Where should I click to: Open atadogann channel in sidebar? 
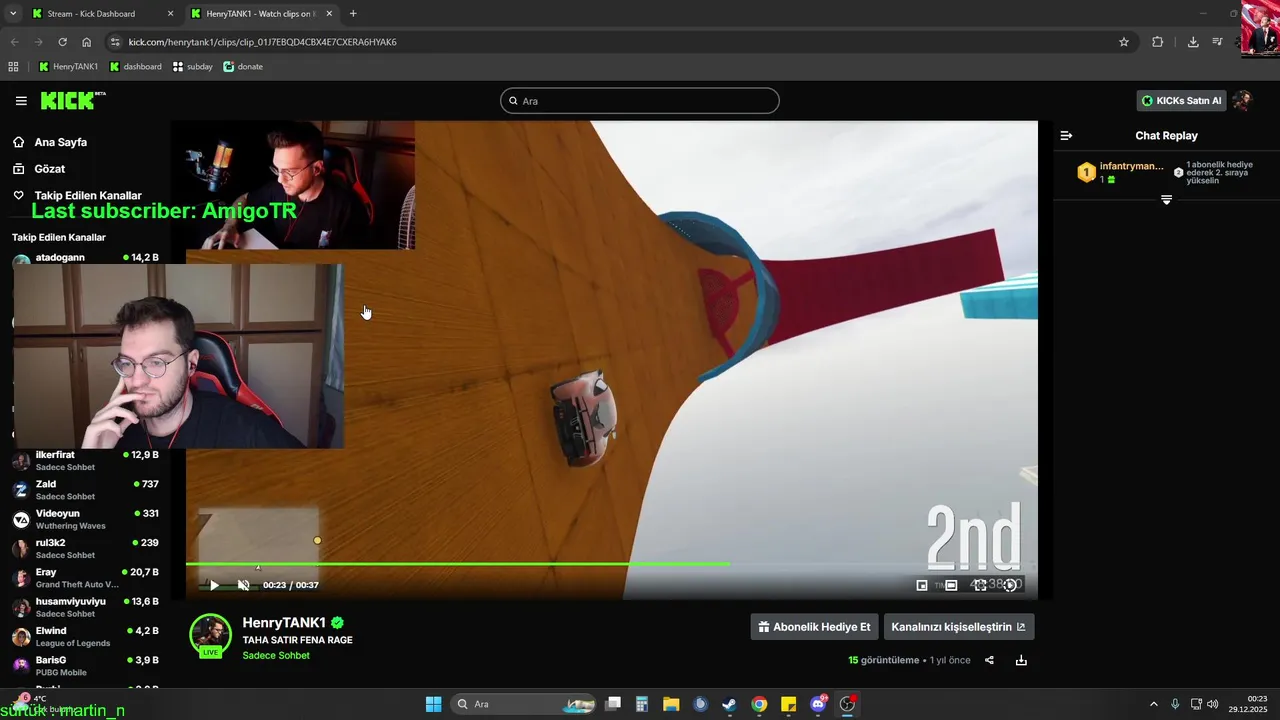pos(85,258)
